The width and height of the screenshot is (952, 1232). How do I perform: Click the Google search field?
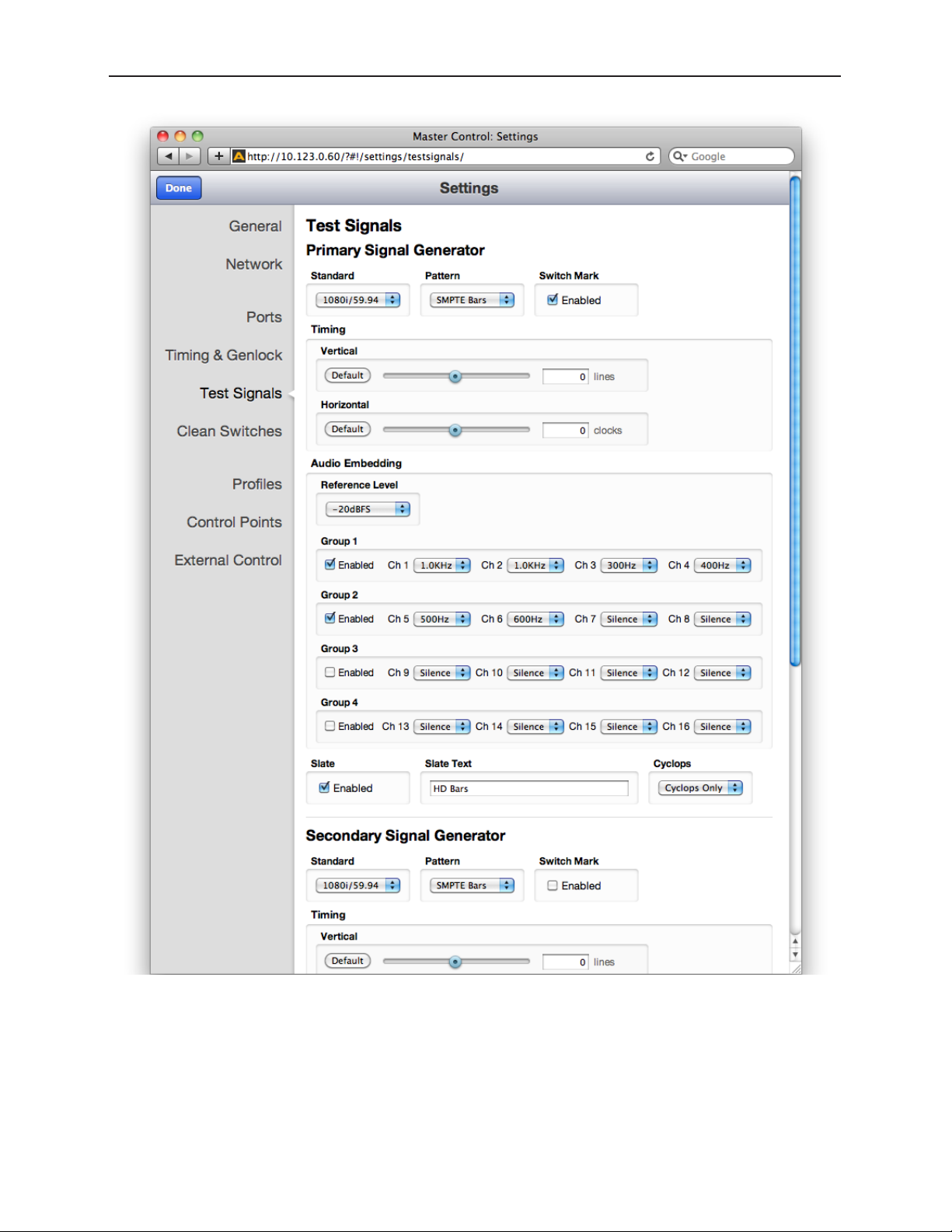(x=731, y=156)
